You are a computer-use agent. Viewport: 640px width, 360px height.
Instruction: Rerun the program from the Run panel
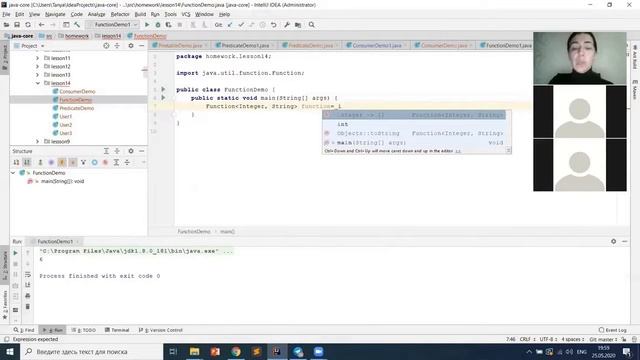(x=16, y=253)
